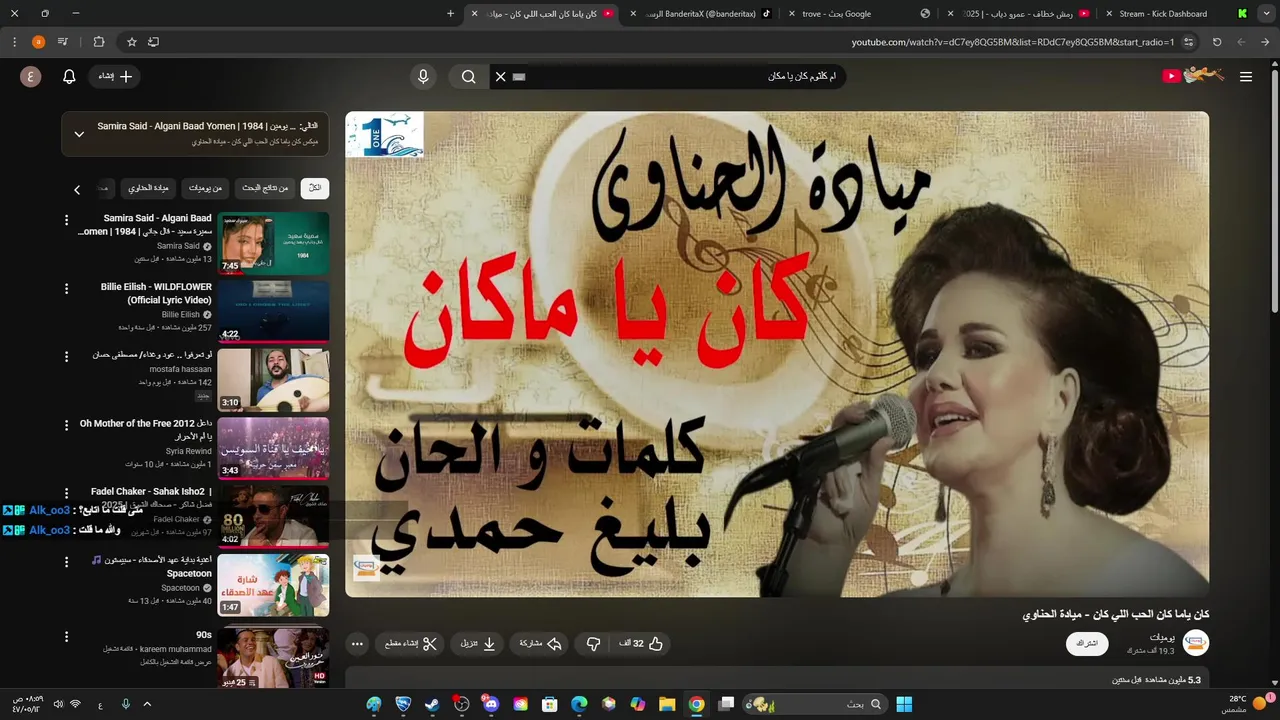This screenshot has width=1280, height=720.
Task: Open mostafa hassaan oud video thumbnail
Action: pyautogui.click(x=273, y=379)
